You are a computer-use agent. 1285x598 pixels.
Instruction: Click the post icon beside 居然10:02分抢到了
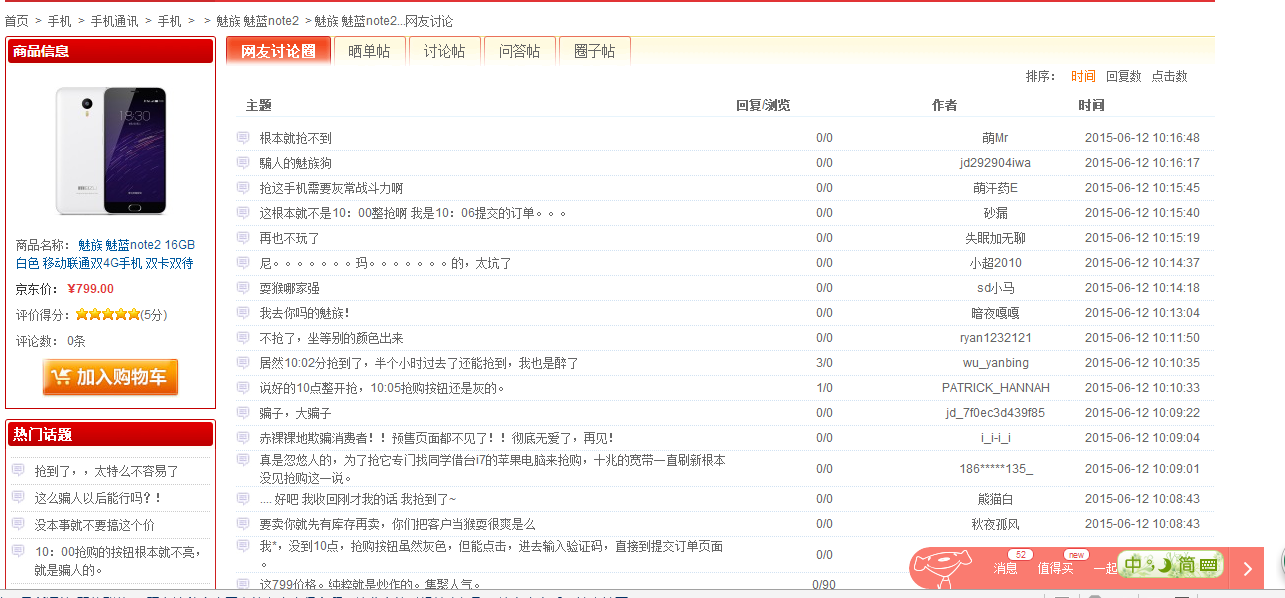click(x=243, y=363)
